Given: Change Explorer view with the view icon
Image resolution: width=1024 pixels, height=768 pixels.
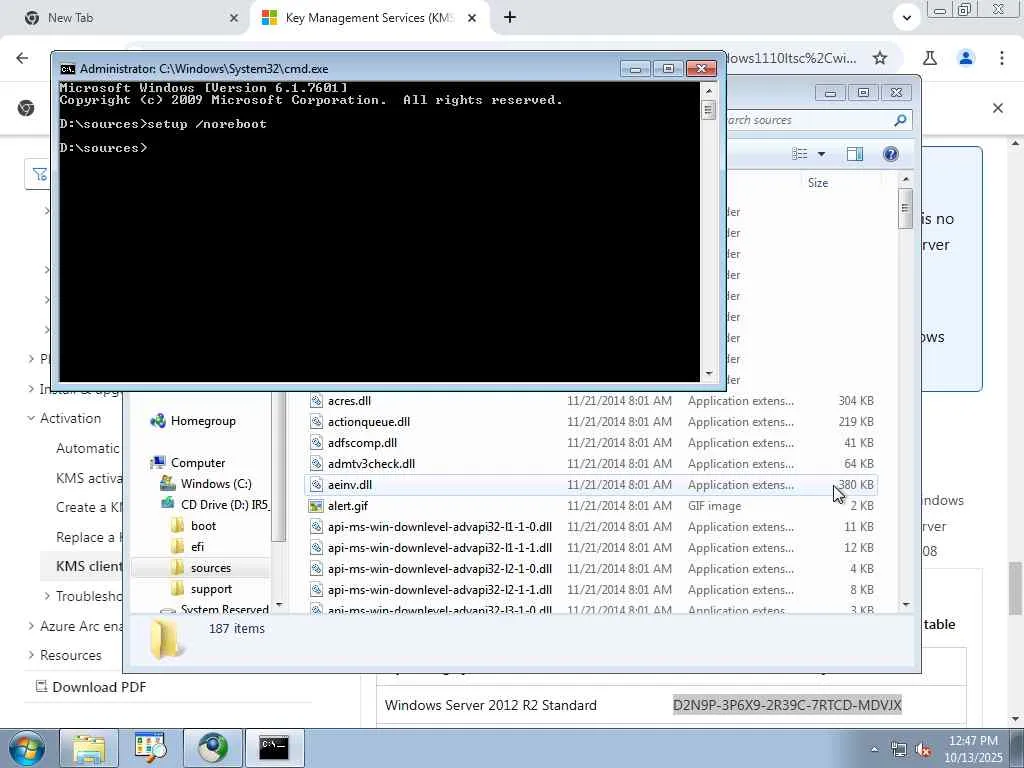Looking at the screenshot, I should pos(799,154).
